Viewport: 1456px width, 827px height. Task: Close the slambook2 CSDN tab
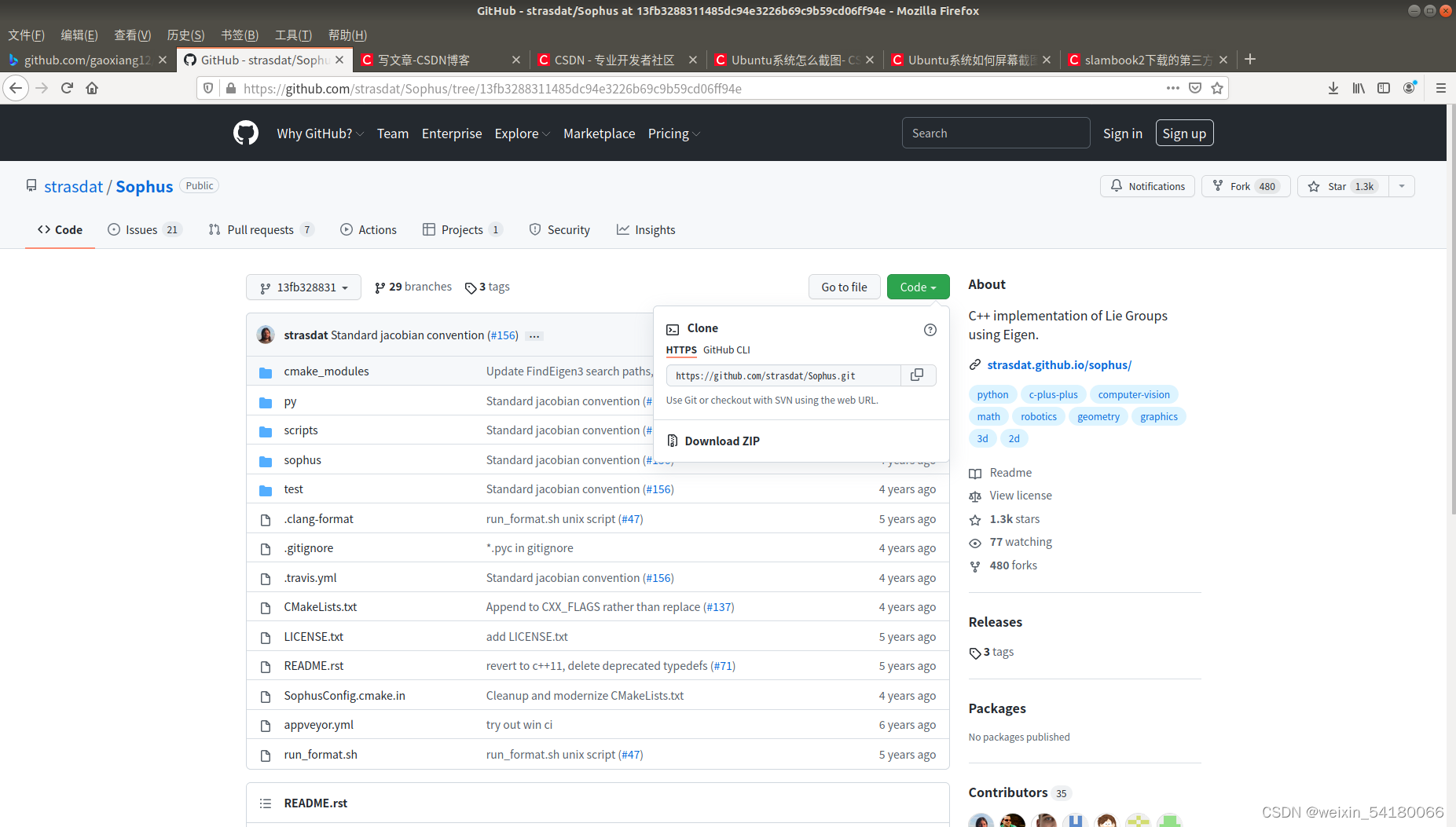(1223, 60)
